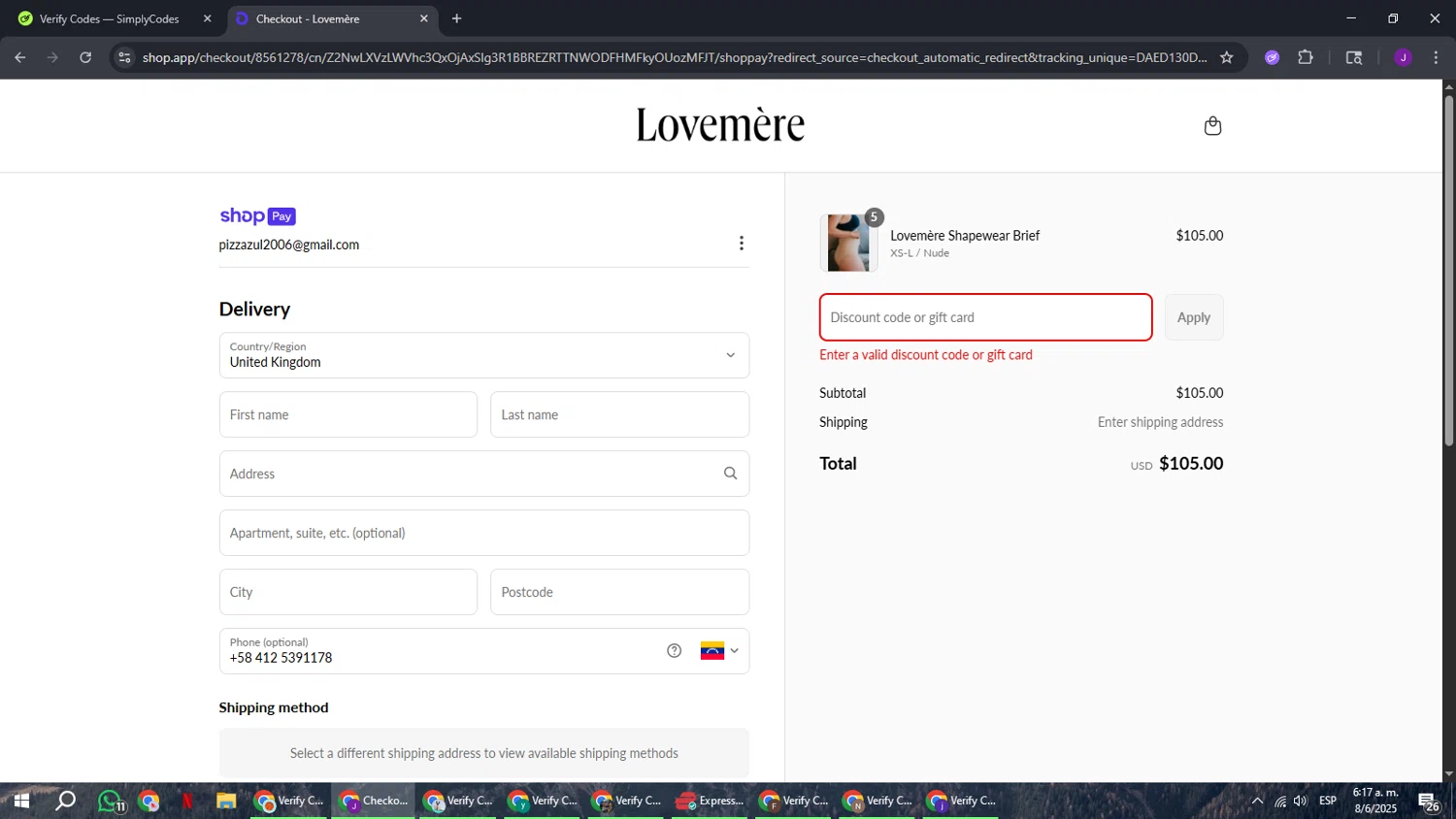Viewport: 1456px width, 819px height.
Task: Focus the Address field
Action: (x=484, y=474)
